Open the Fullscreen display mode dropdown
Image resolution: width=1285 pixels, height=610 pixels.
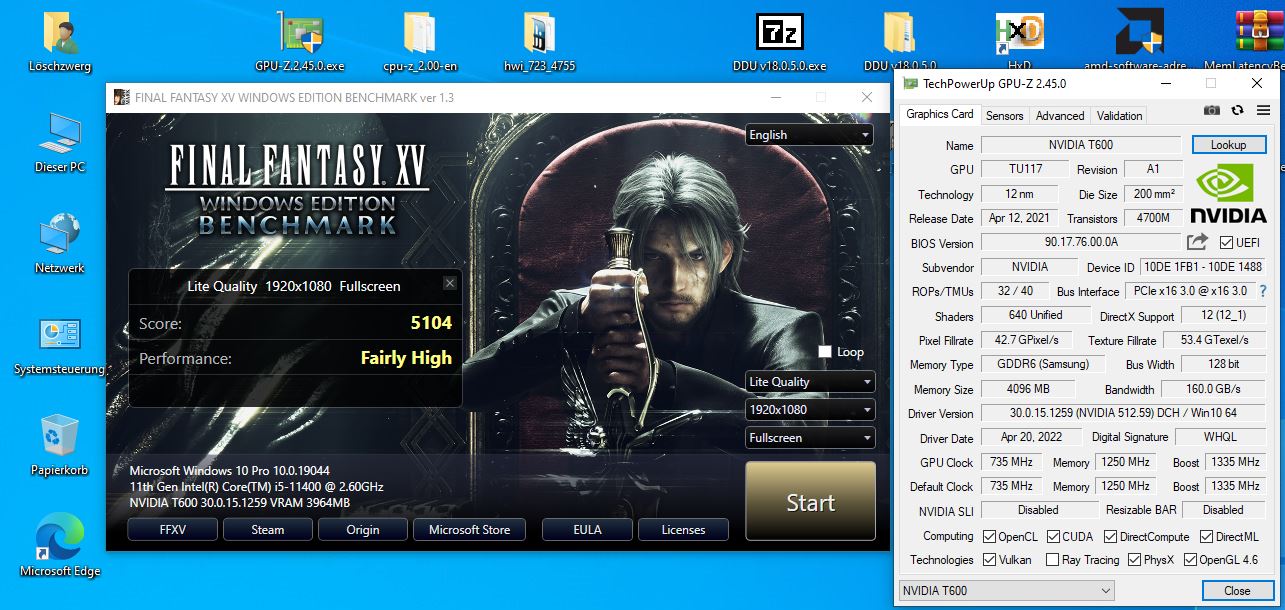pyautogui.click(x=810, y=438)
